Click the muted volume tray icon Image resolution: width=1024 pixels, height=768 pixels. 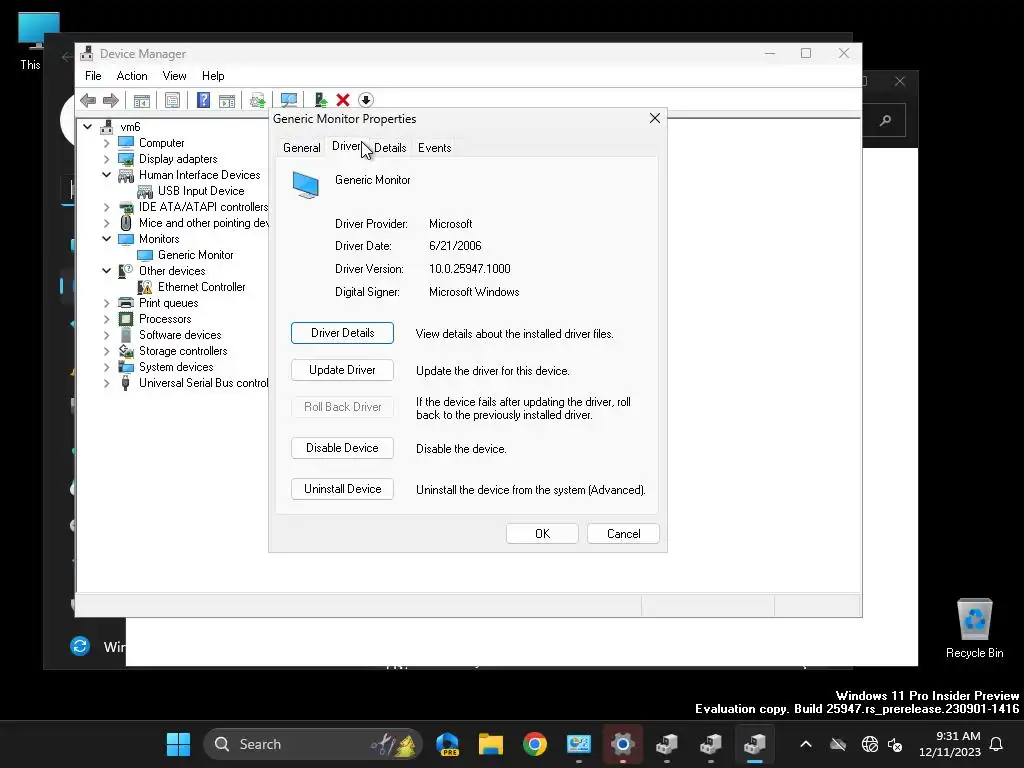click(x=895, y=744)
